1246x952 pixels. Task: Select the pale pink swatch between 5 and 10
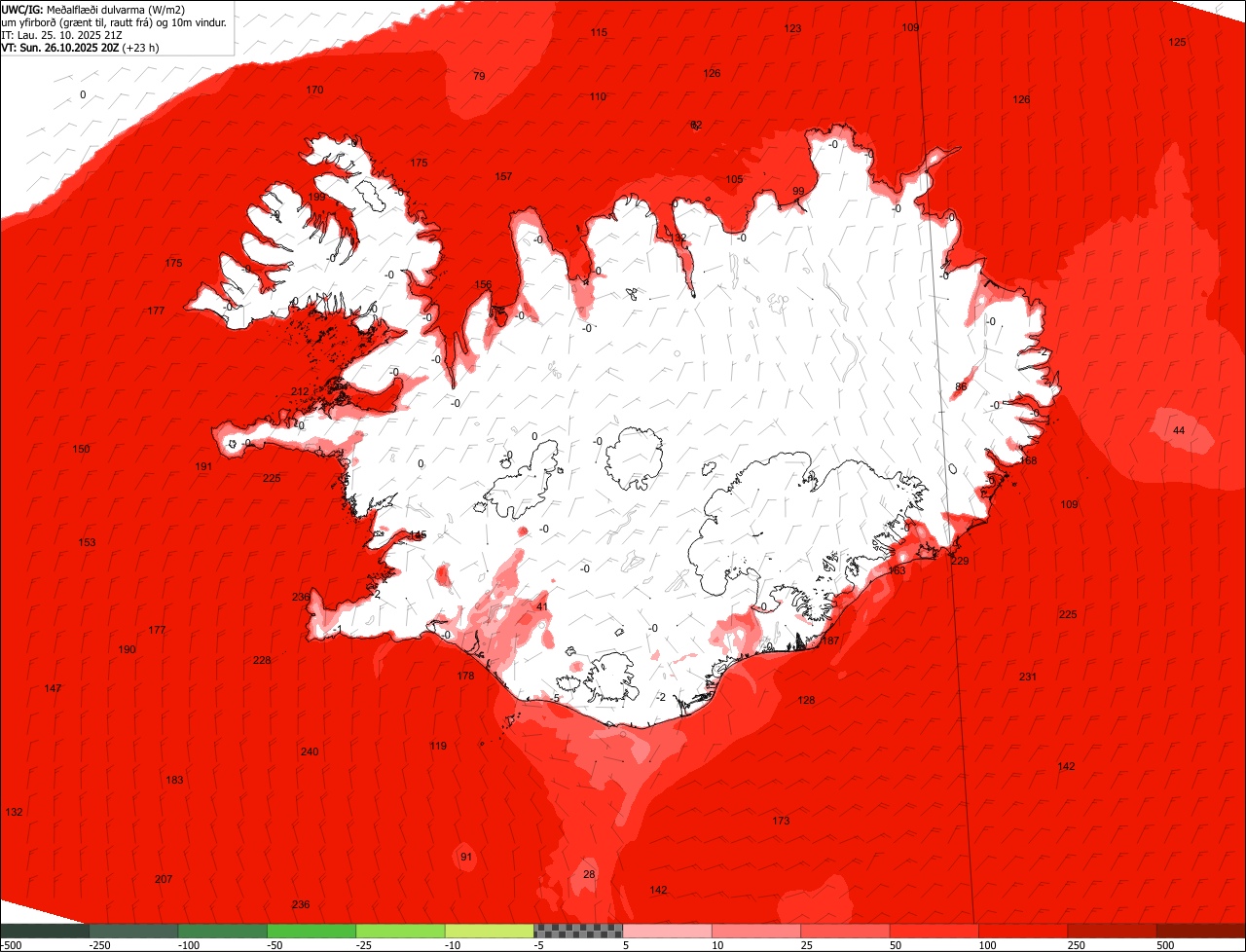[x=668, y=931]
